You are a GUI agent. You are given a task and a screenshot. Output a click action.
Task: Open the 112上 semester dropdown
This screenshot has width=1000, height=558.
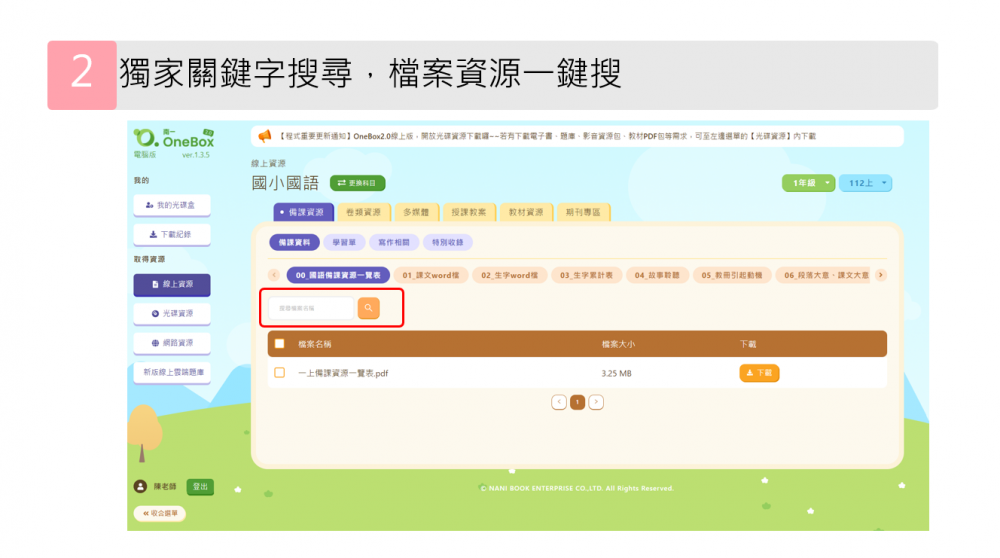tap(866, 183)
